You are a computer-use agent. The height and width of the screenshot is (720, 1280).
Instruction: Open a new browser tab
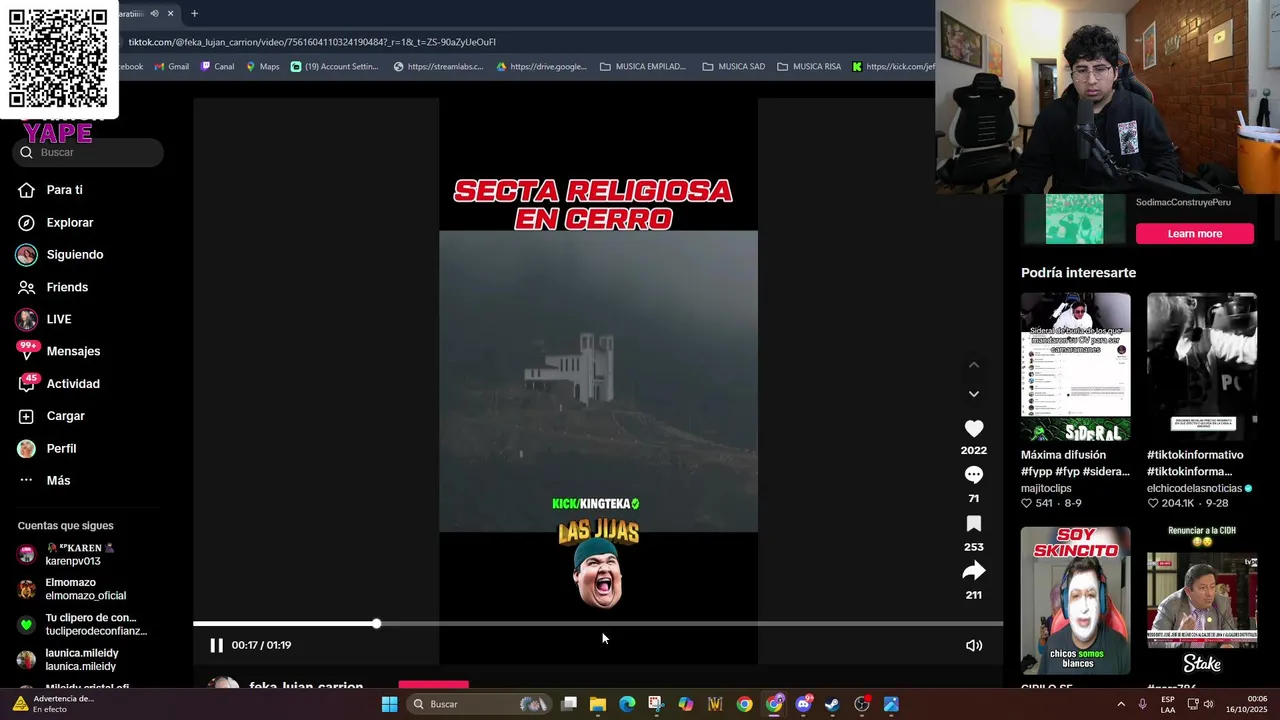[x=194, y=13]
